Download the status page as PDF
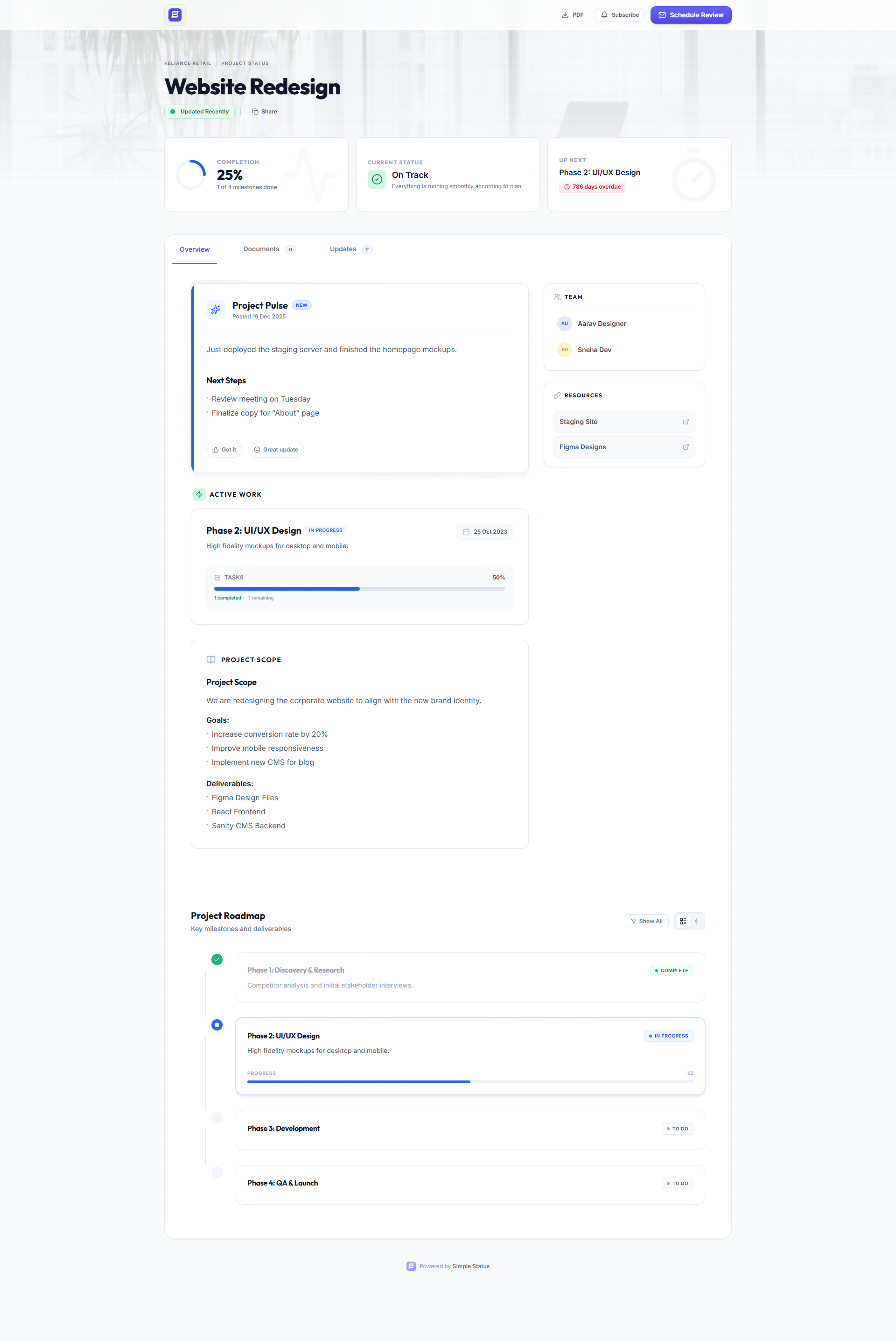The height and width of the screenshot is (1341, 896). (x=572, y=15)
